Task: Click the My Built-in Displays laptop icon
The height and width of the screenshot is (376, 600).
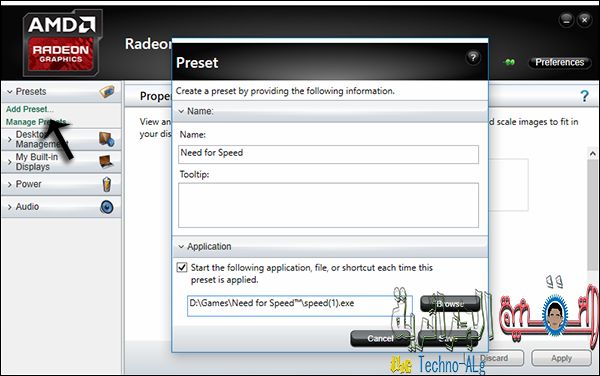Action: pyautogui.click(x=106, y=162)
